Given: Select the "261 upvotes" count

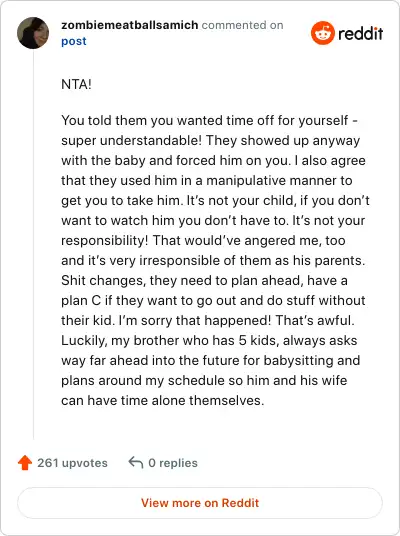Looking at the screenshot, I should coord(72,463).
